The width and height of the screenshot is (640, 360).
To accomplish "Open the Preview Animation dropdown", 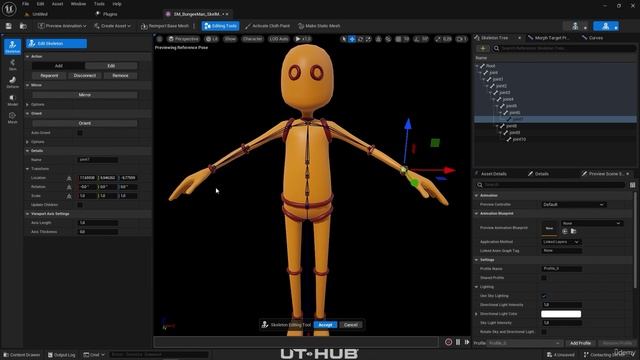I will pos(62,26).
